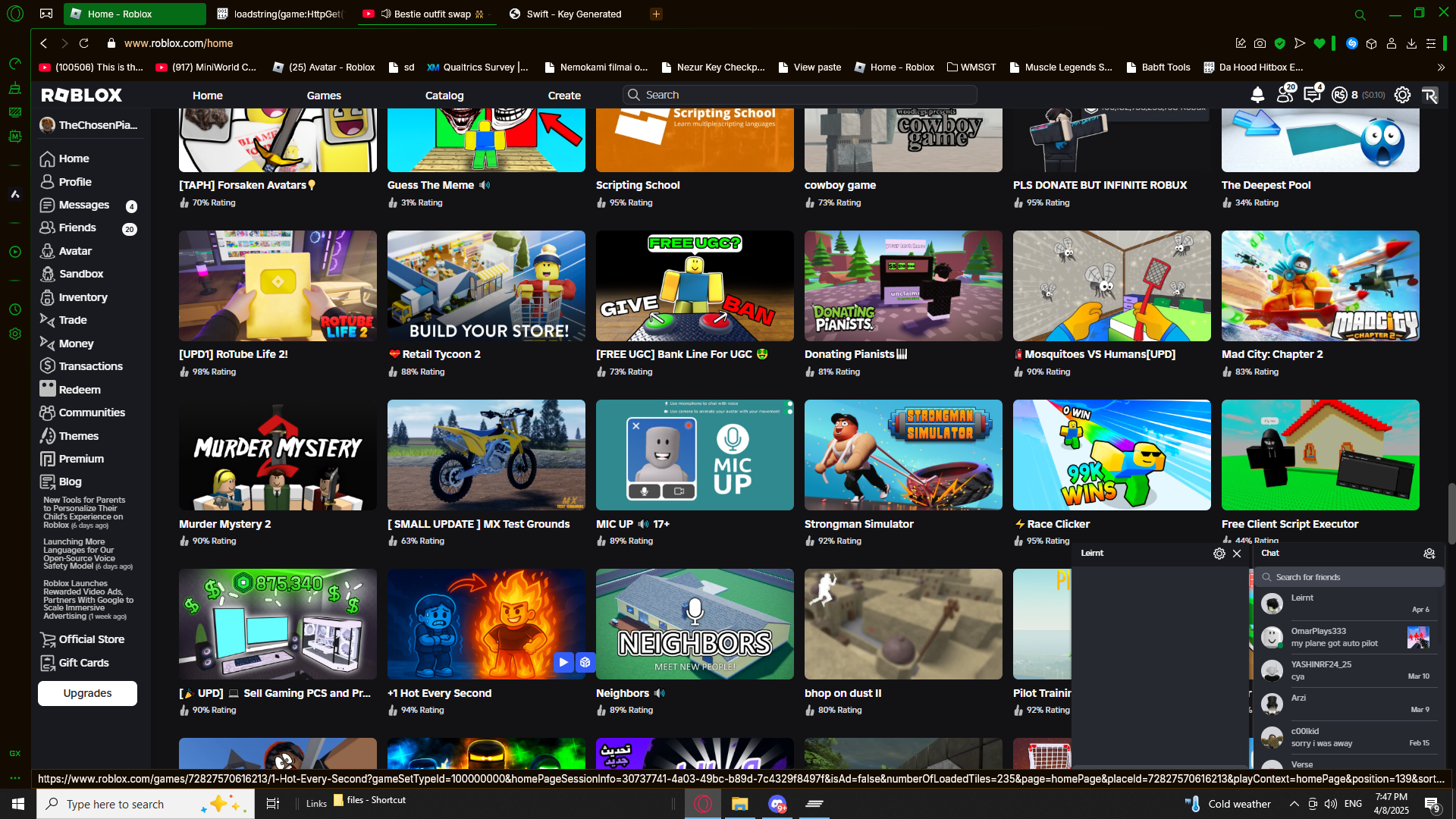Viewport: 1456px width, 819px height.
Task: Click create group chat icon
Action: 1429,554
